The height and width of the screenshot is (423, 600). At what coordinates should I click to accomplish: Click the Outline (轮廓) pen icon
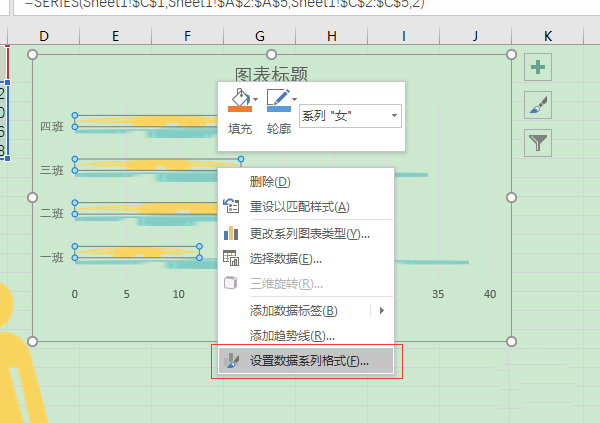[279, 100]
